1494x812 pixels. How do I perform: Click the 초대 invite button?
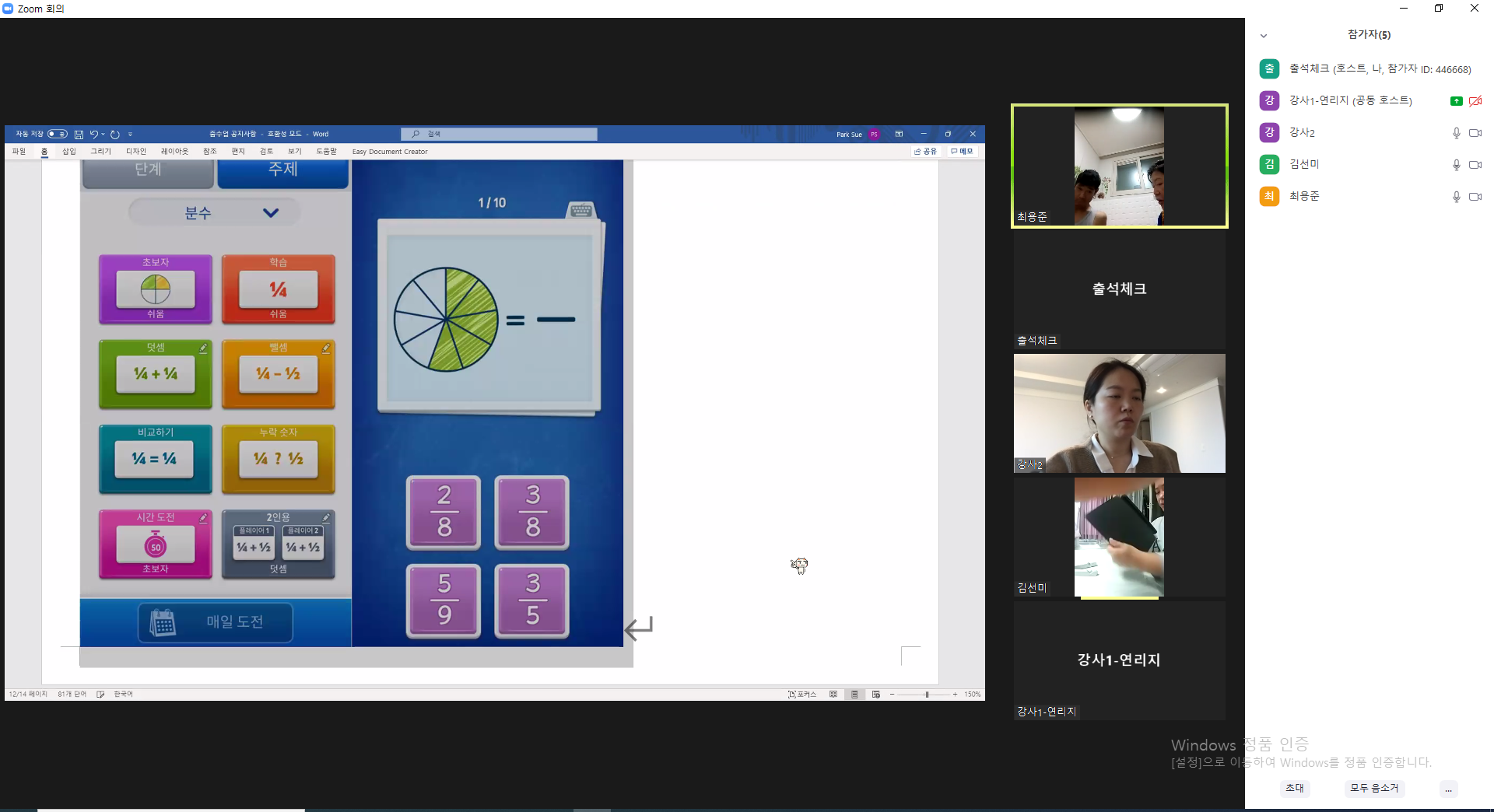tap(1295, 789)
